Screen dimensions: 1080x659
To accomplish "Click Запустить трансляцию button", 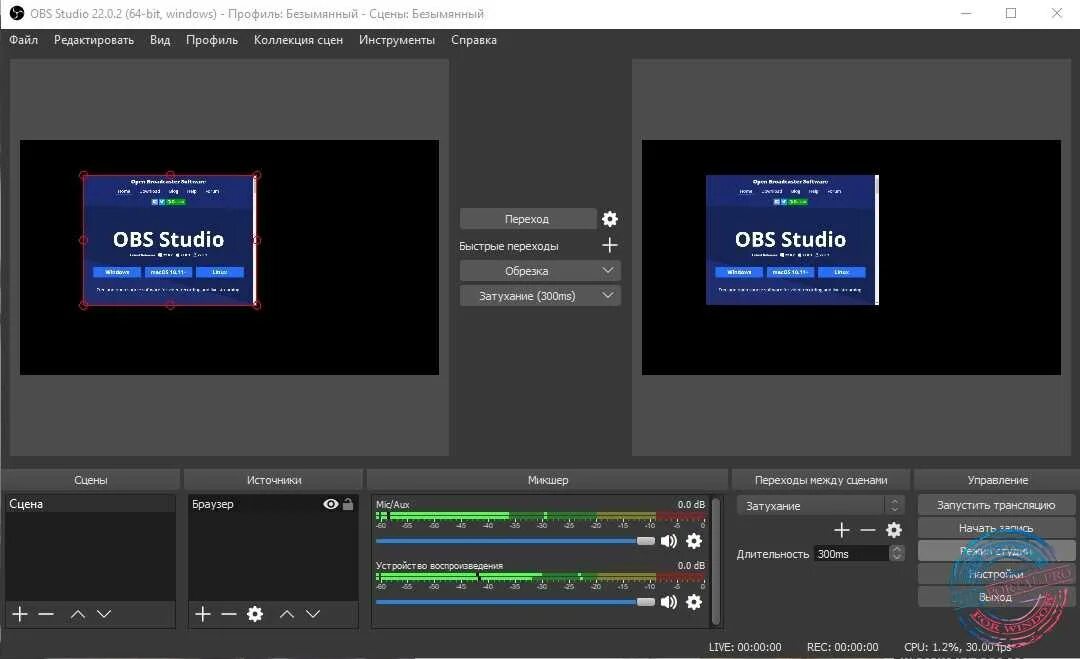I will [x=996, y=505].
